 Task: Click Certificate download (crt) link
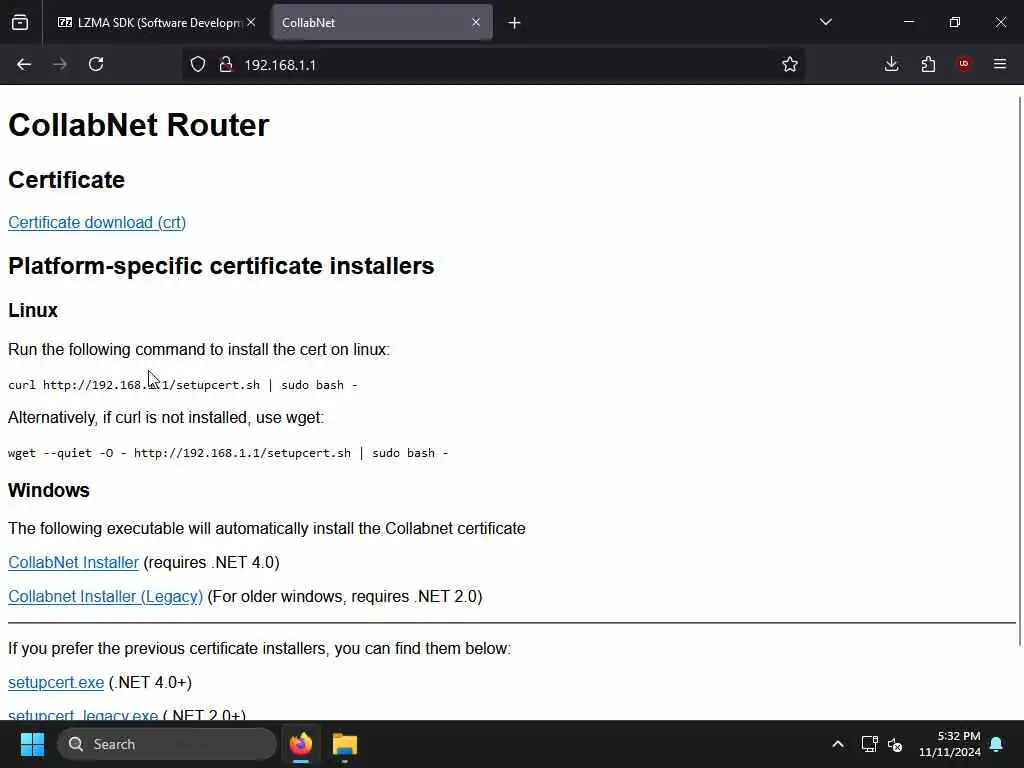97,223
